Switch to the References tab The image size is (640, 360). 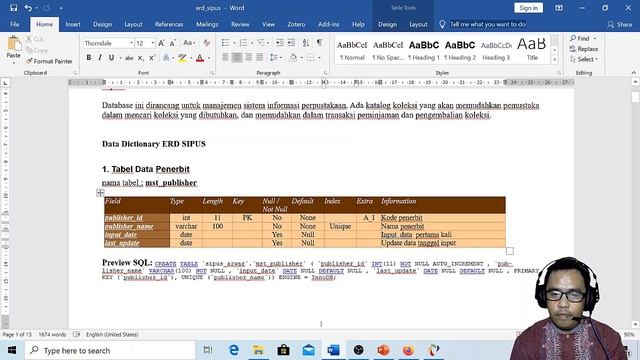click(x=169, y=24)
